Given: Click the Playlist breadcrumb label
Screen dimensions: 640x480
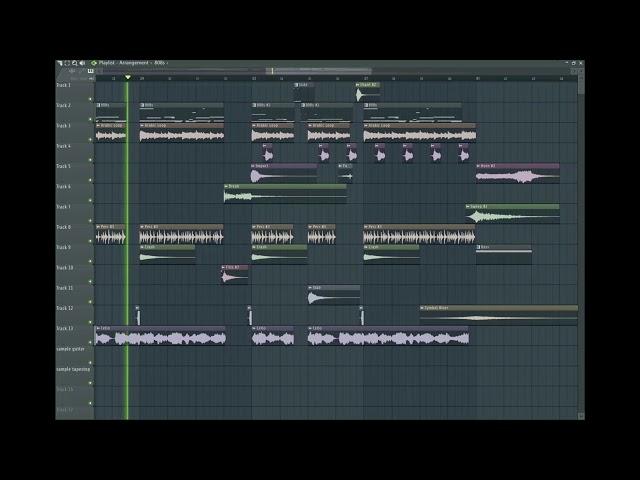Looking at the screenshot, I should tap(107, 63).
